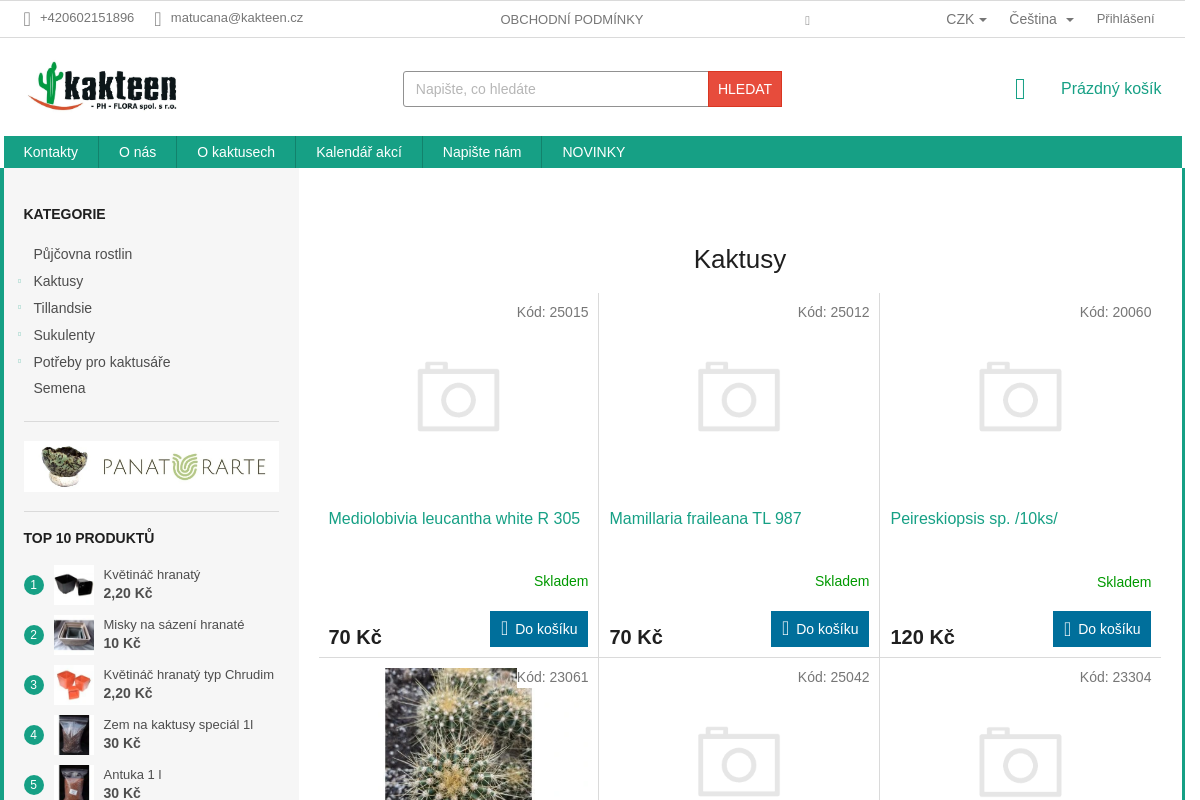
Task: Expand the Kaktusy category
Action: click(19, 281)
